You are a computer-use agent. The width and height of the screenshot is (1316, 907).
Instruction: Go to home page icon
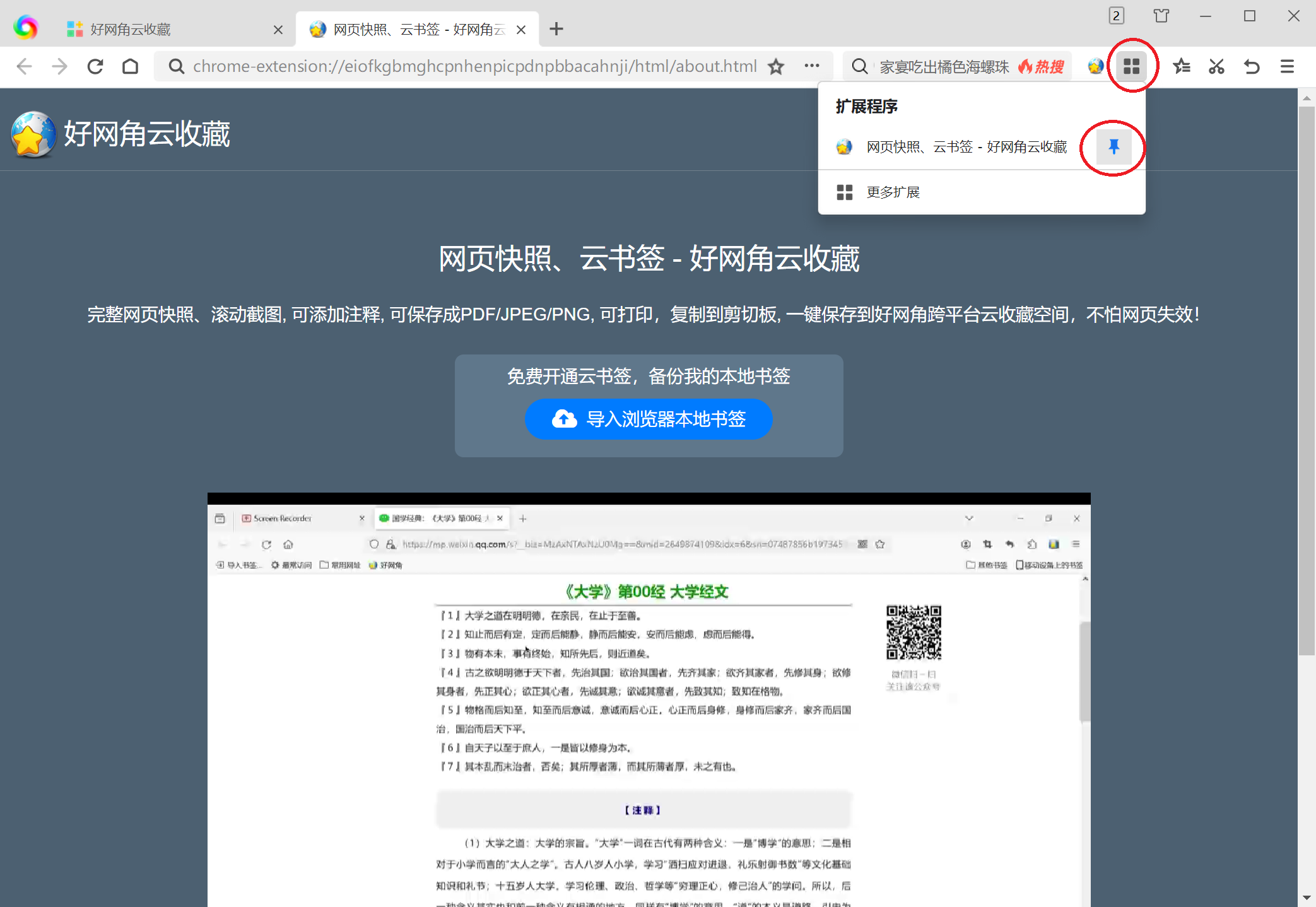pos(131,66)
